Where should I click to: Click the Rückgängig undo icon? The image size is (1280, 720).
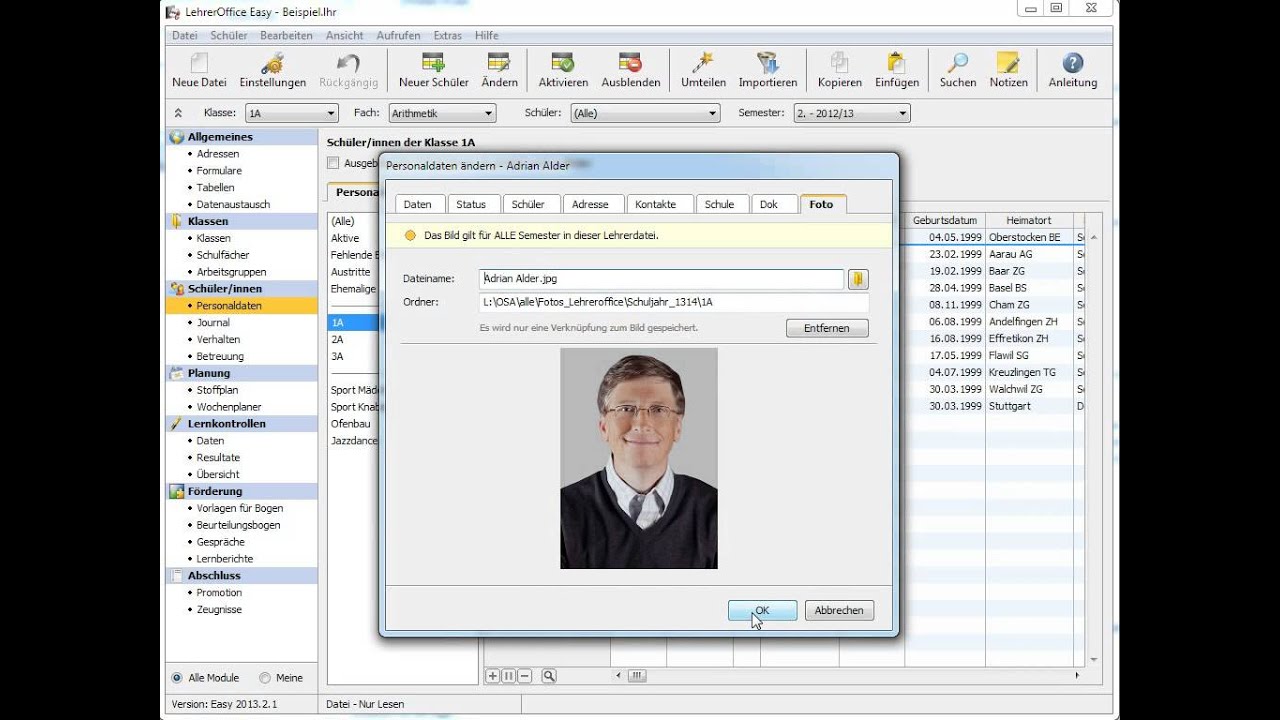click(x=348, y=70)
